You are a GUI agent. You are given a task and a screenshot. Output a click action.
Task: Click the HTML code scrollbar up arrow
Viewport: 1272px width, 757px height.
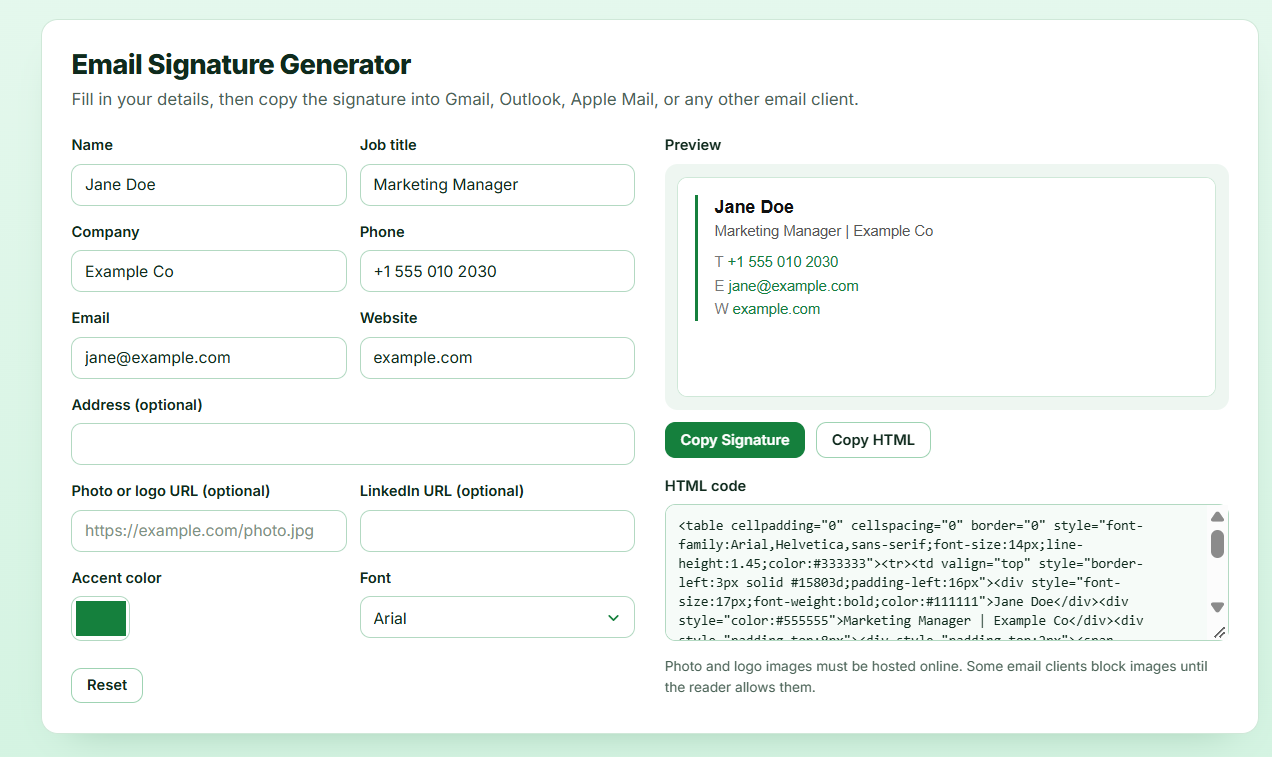1217,517
